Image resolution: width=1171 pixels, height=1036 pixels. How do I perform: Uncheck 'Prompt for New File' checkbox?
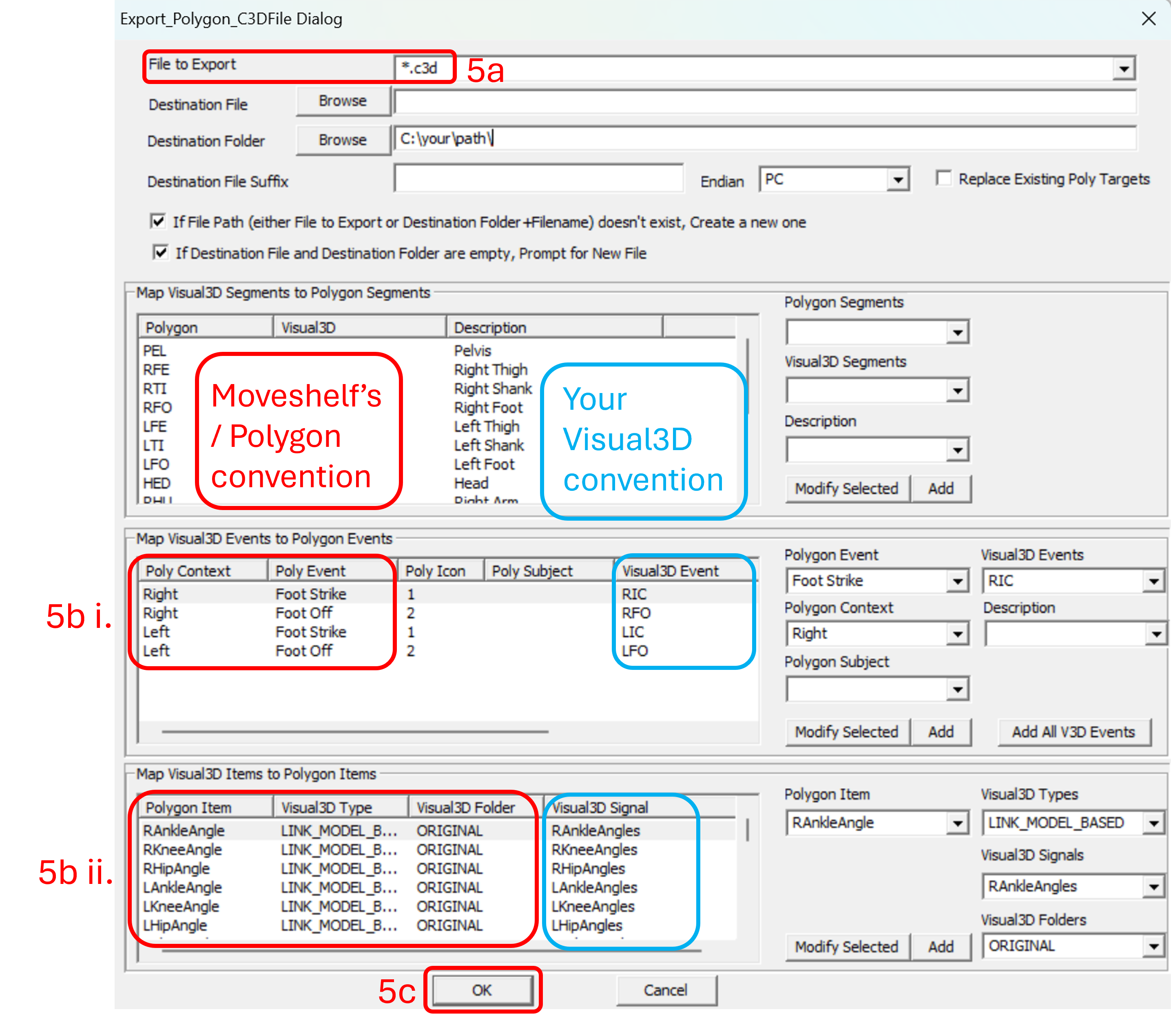coord(160,252)
